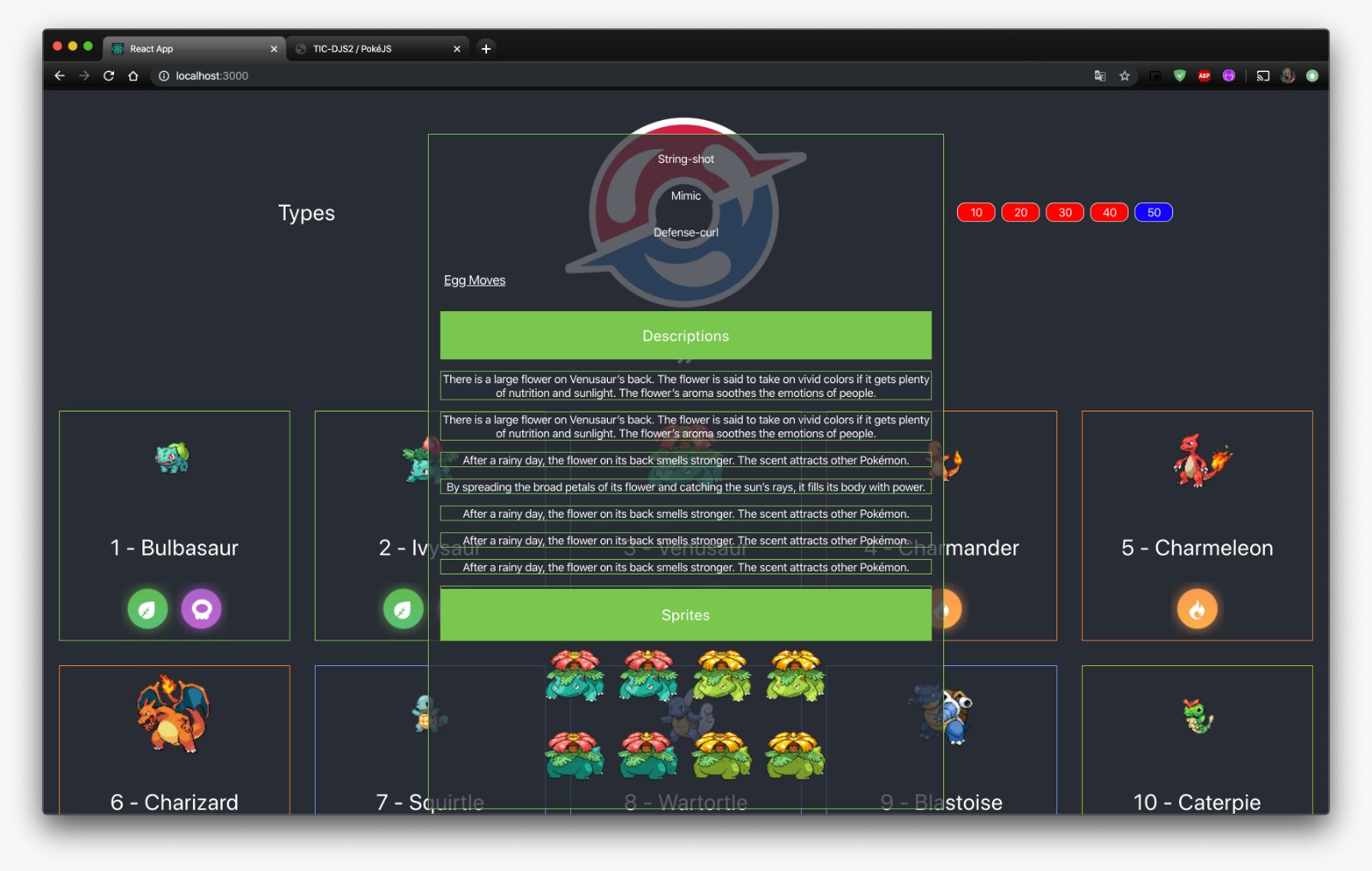This screenshot has width=1372, height=871.
Task: Set Pokémon count to 30
Action: tap(1065, 213)
